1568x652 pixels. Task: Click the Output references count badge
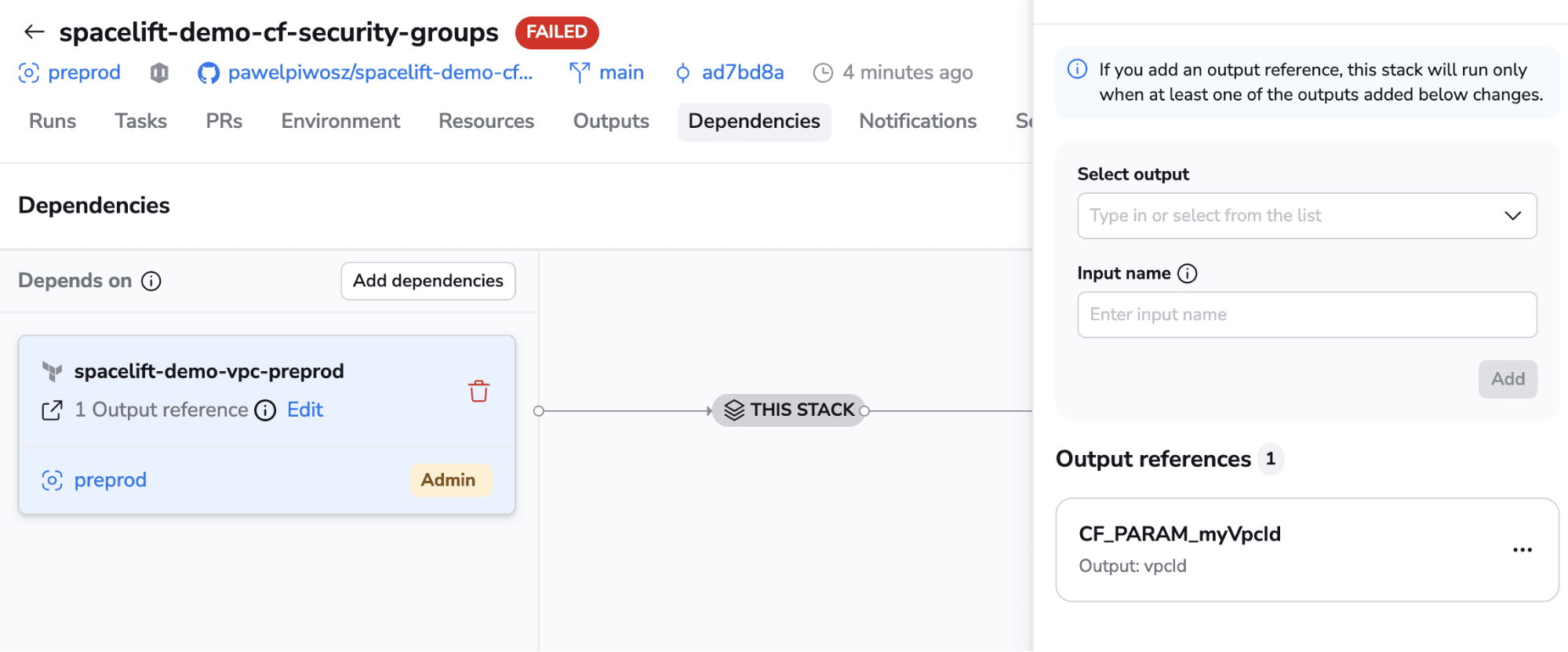pyautogui.click(x=1271, y=459)
